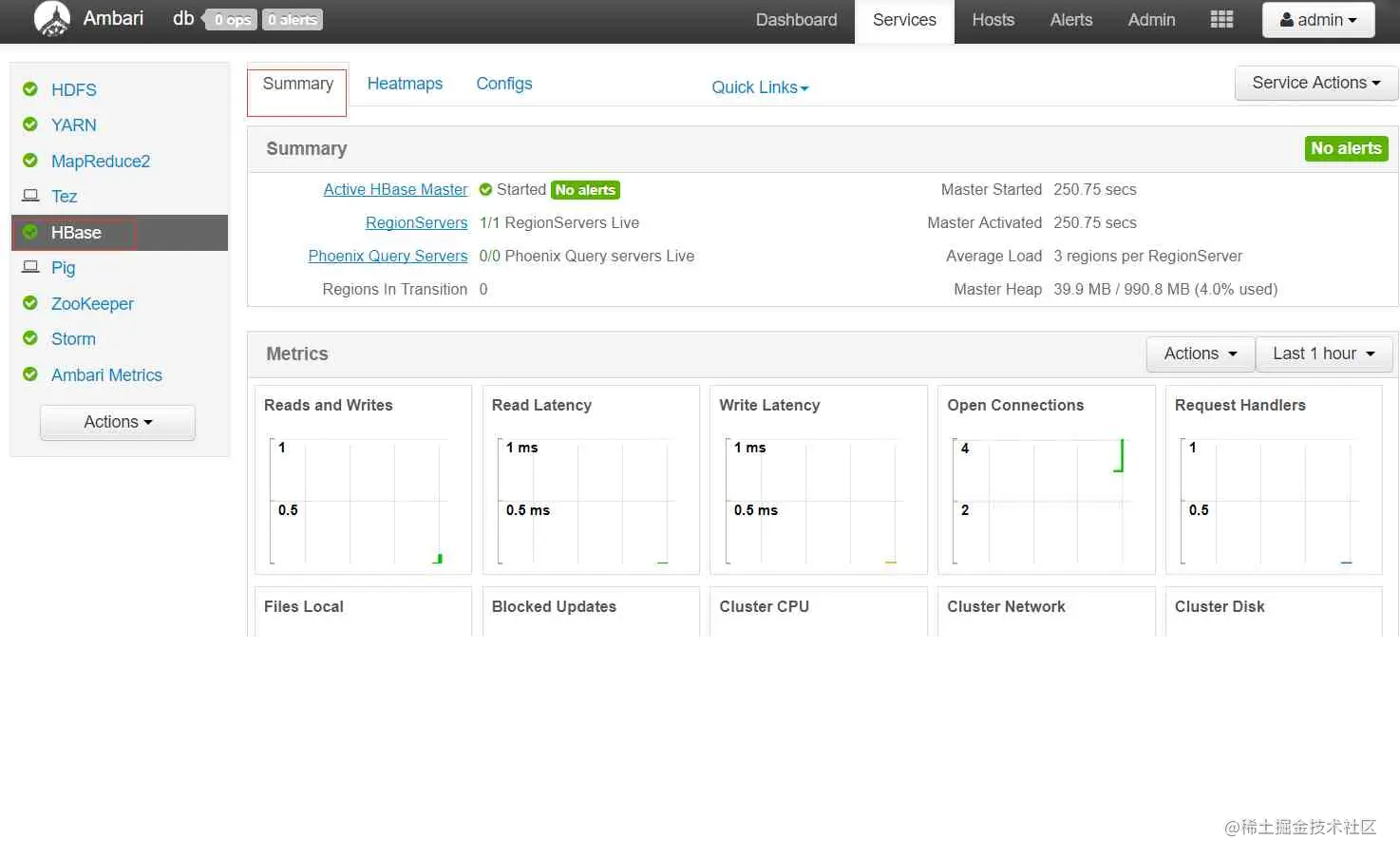Open the HDFS service
The height and width of the screenshot is (860, 1400).
(74, 90)
